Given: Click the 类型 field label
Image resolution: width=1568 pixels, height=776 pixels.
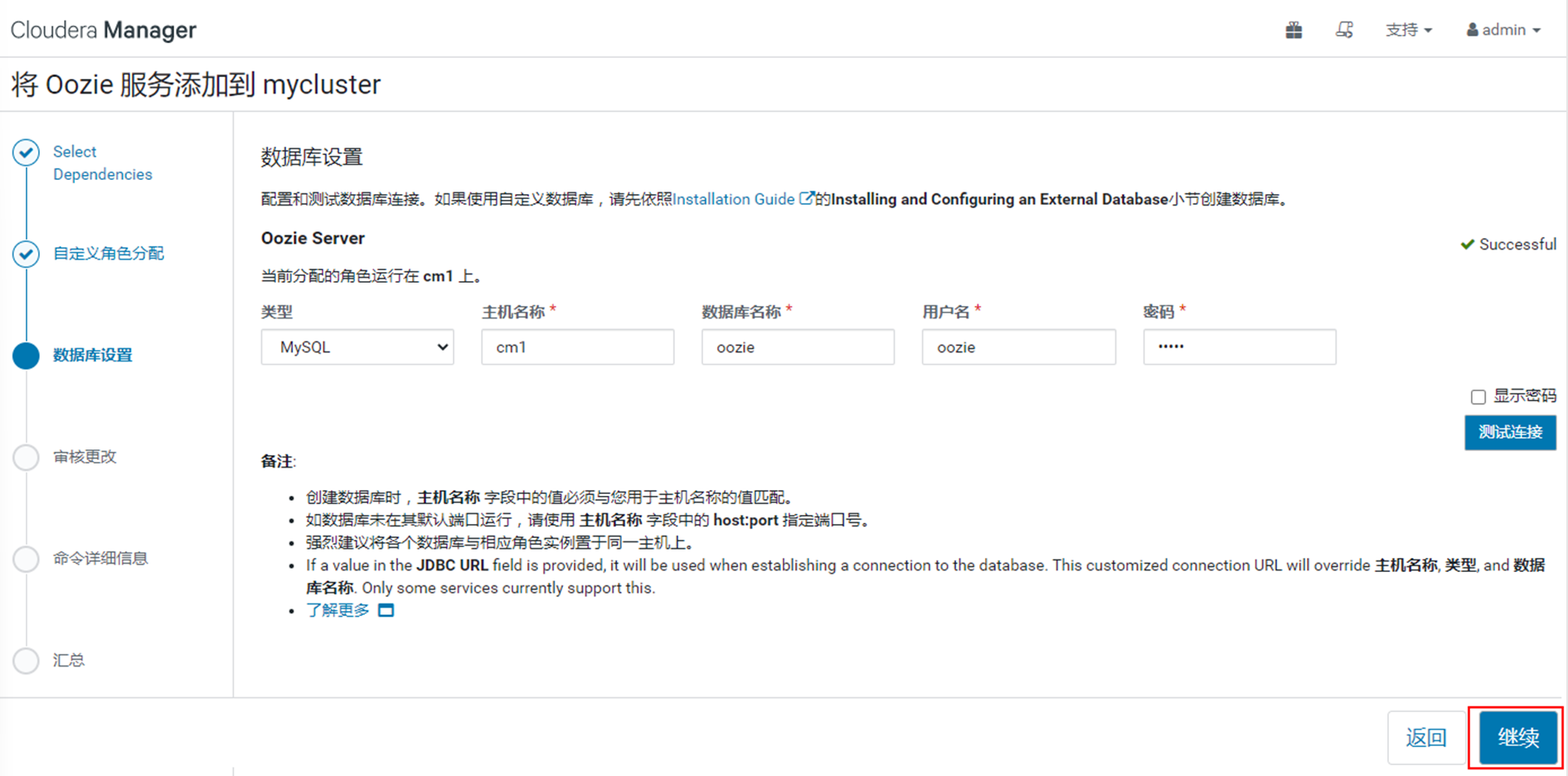Looking at the screenshot, I should (x=277, y=312).
